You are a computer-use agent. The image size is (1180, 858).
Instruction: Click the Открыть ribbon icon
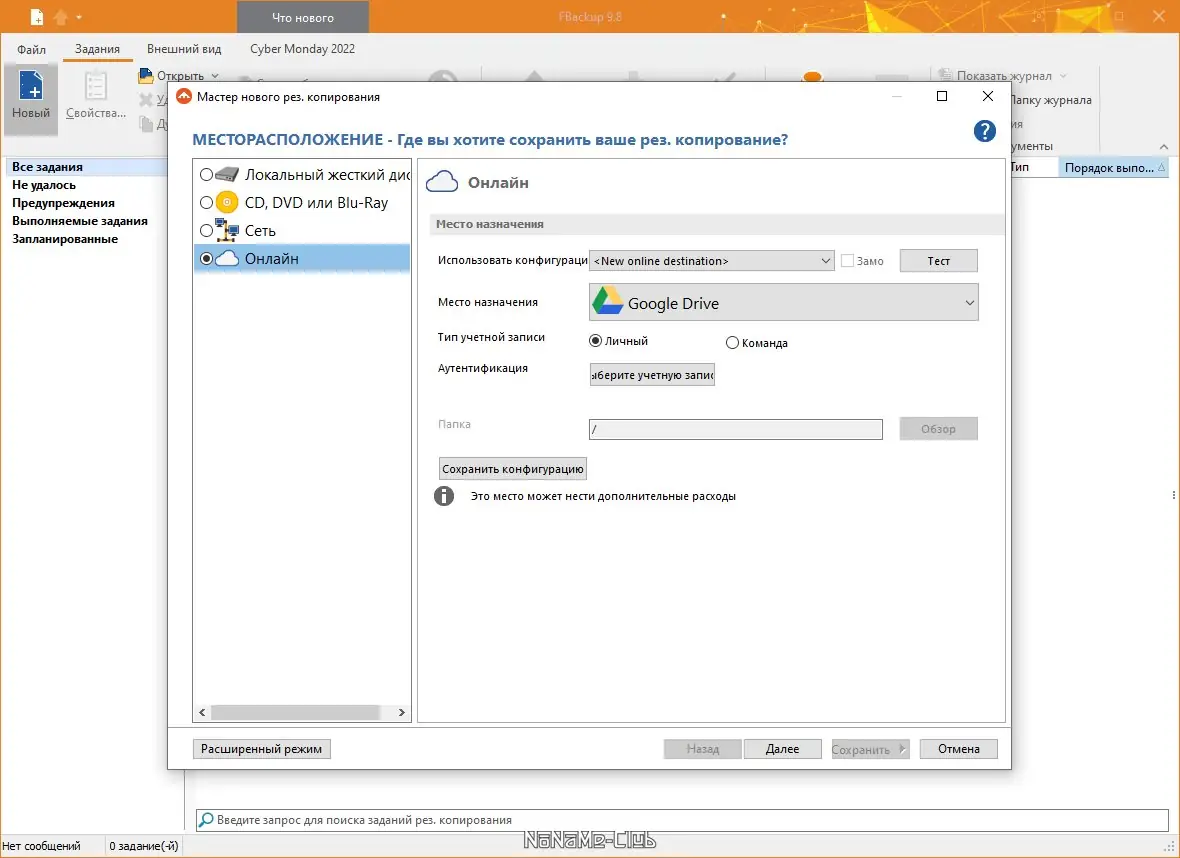coord(146,75)
